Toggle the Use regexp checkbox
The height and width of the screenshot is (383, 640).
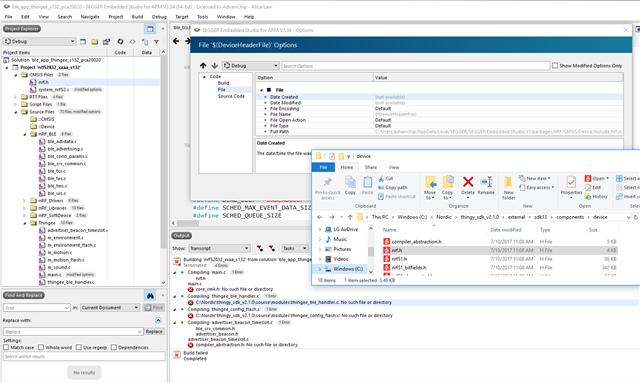[x=79, y=347]
